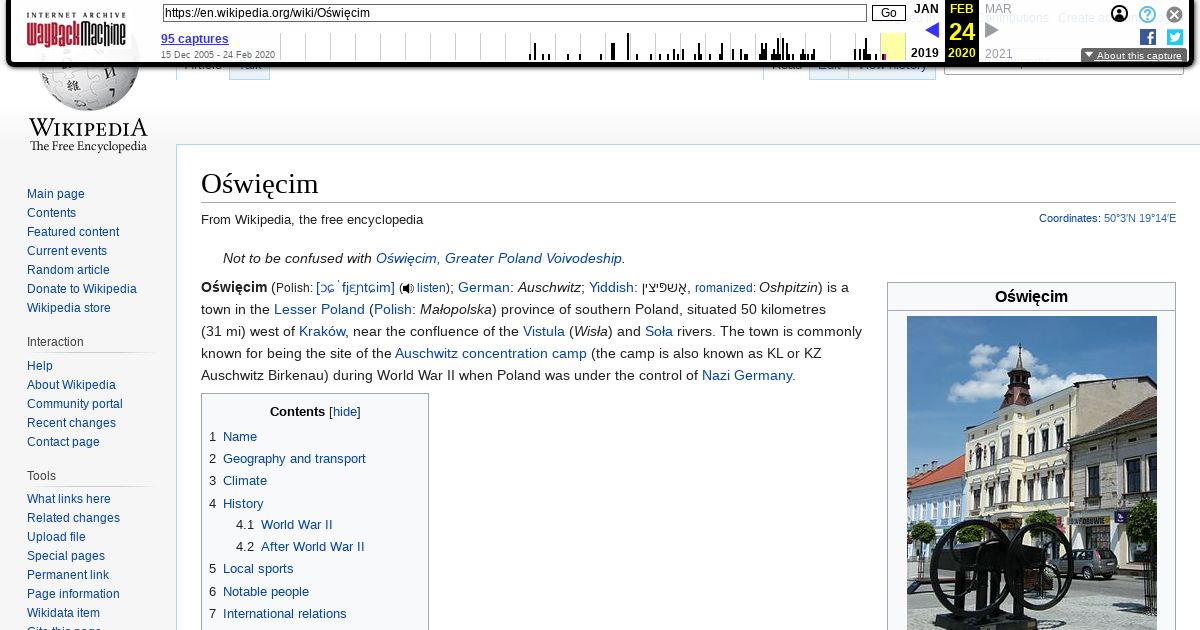Jump to History section
Screen dimensions: 1200x630
coord(243,504)
